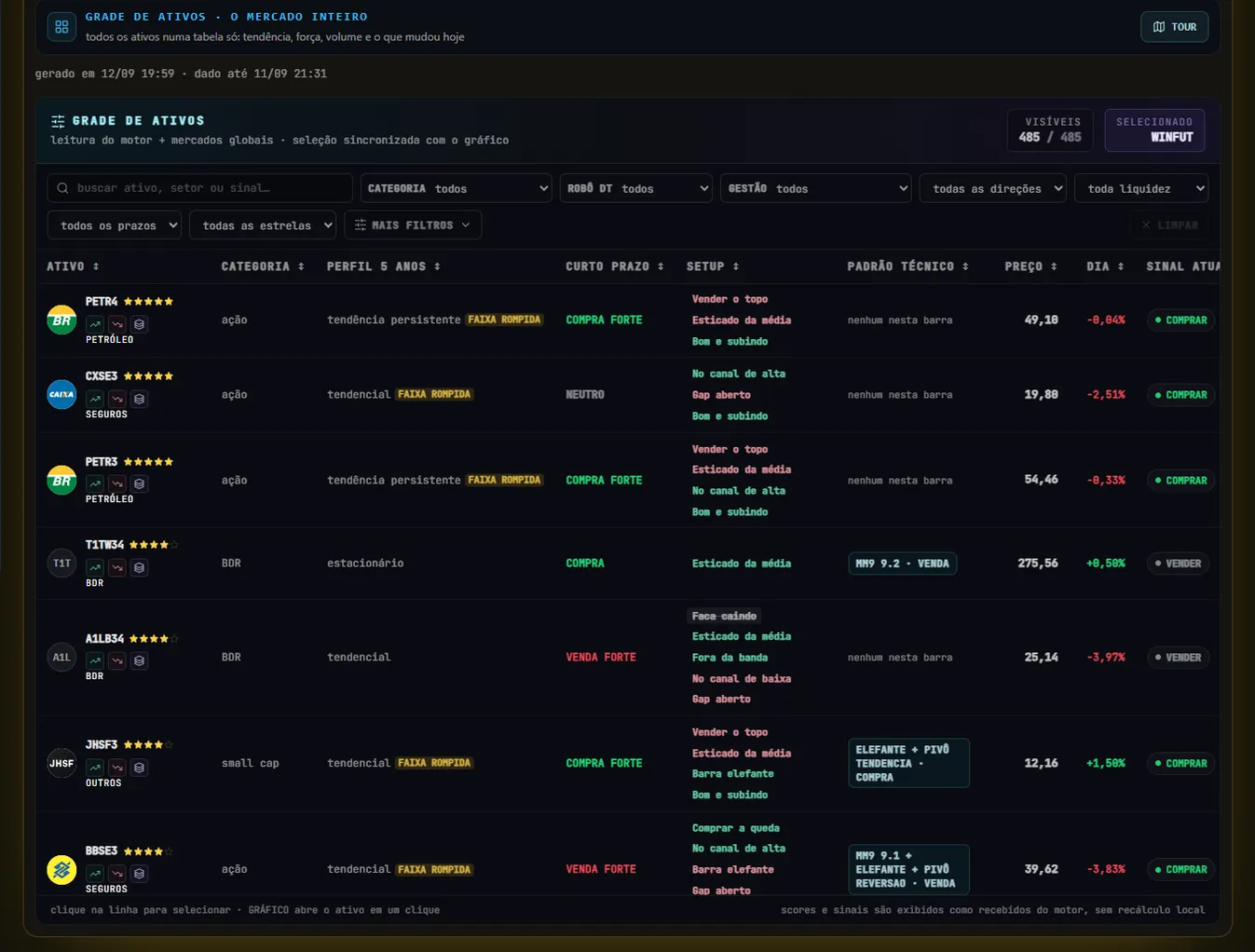Screen dimensions: 1255x952
Task: Open the 'todas as estrelas' dropdown
Action: [263, 225]
